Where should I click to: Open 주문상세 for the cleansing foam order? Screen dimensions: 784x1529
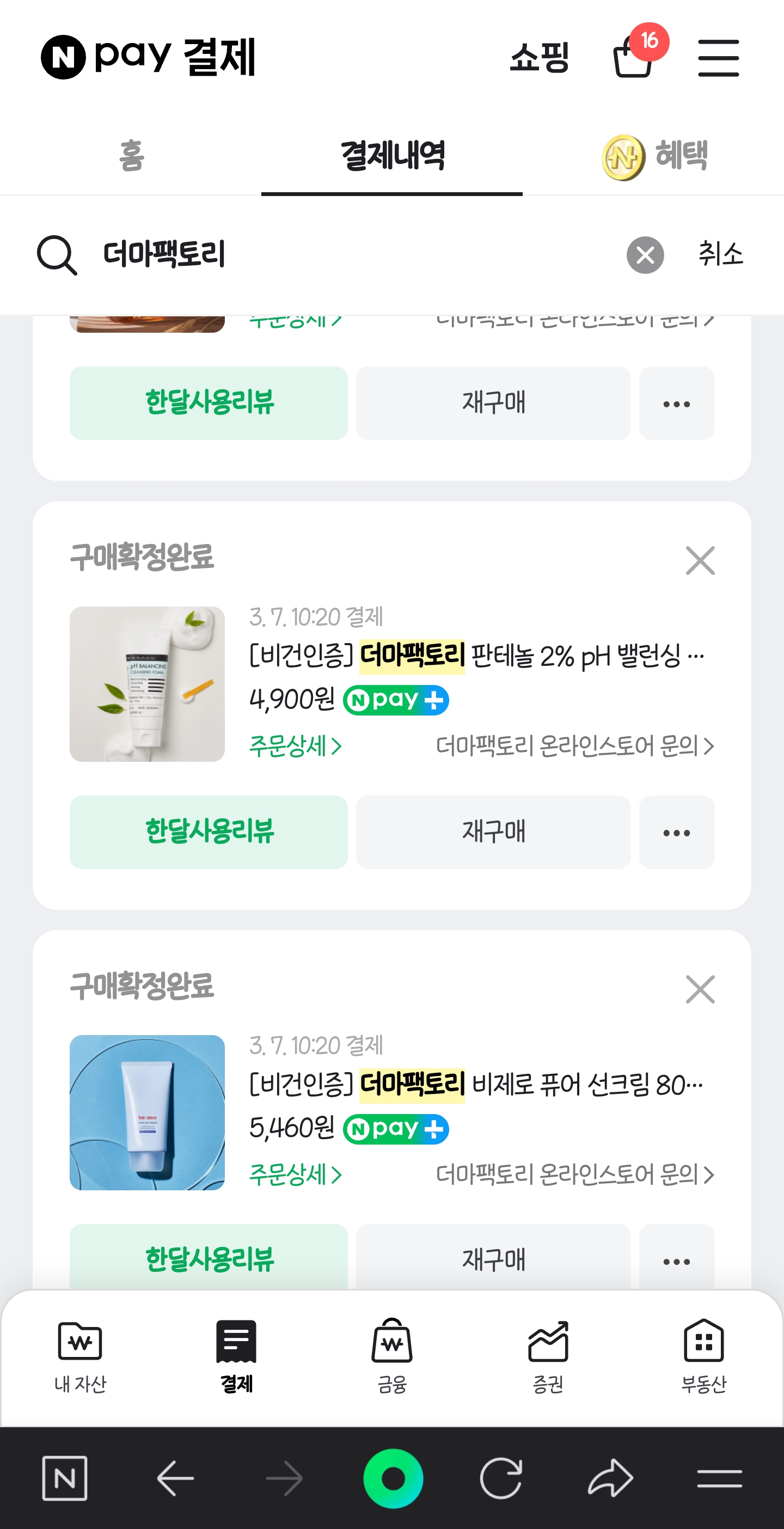pyautogui.click(x=295, y=746)
